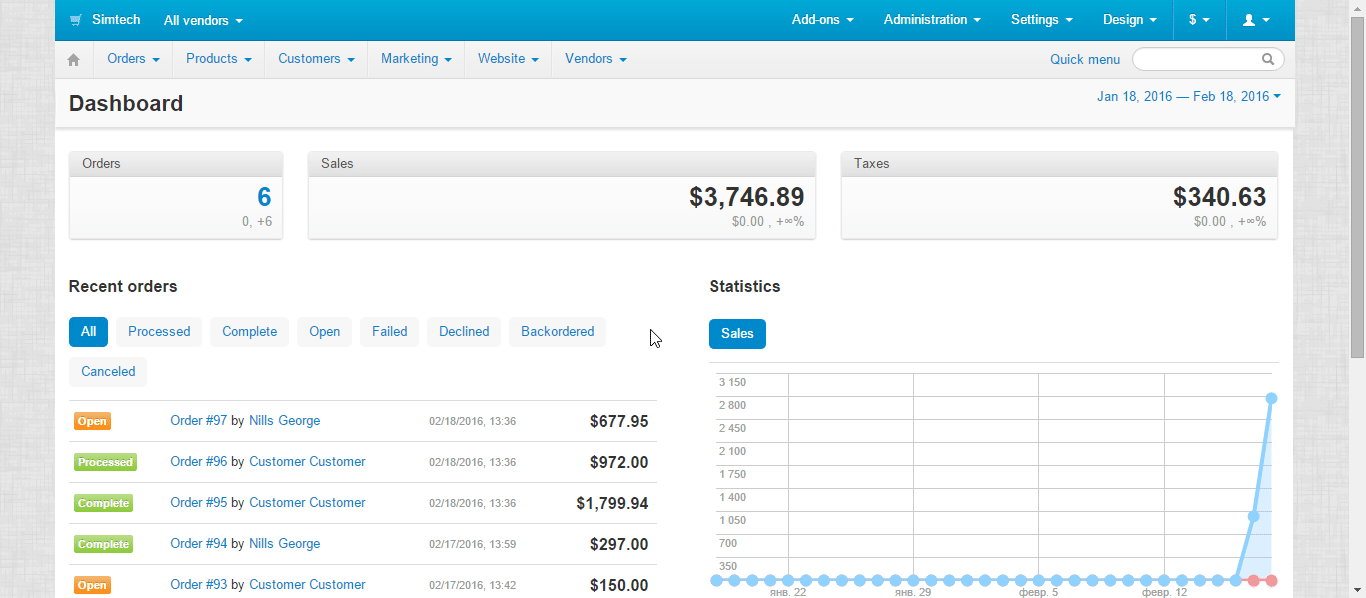This screenshot has height=598, width=1366.
Task: Open Customer Customer on Order #93
Action: point(307,585)
